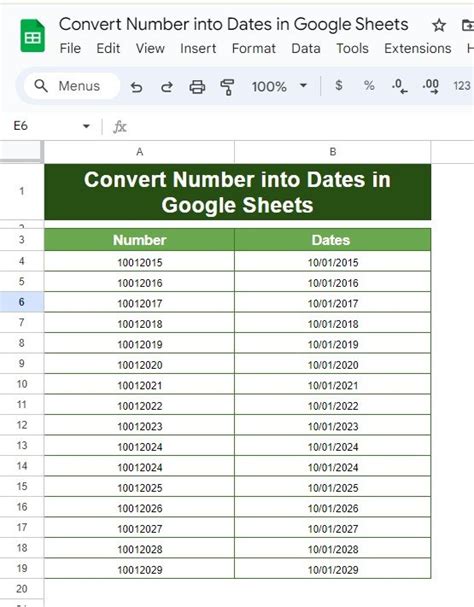Viewport: 474px width, 607px height.
Task: Select row 1 header
Action: (22, 191)
